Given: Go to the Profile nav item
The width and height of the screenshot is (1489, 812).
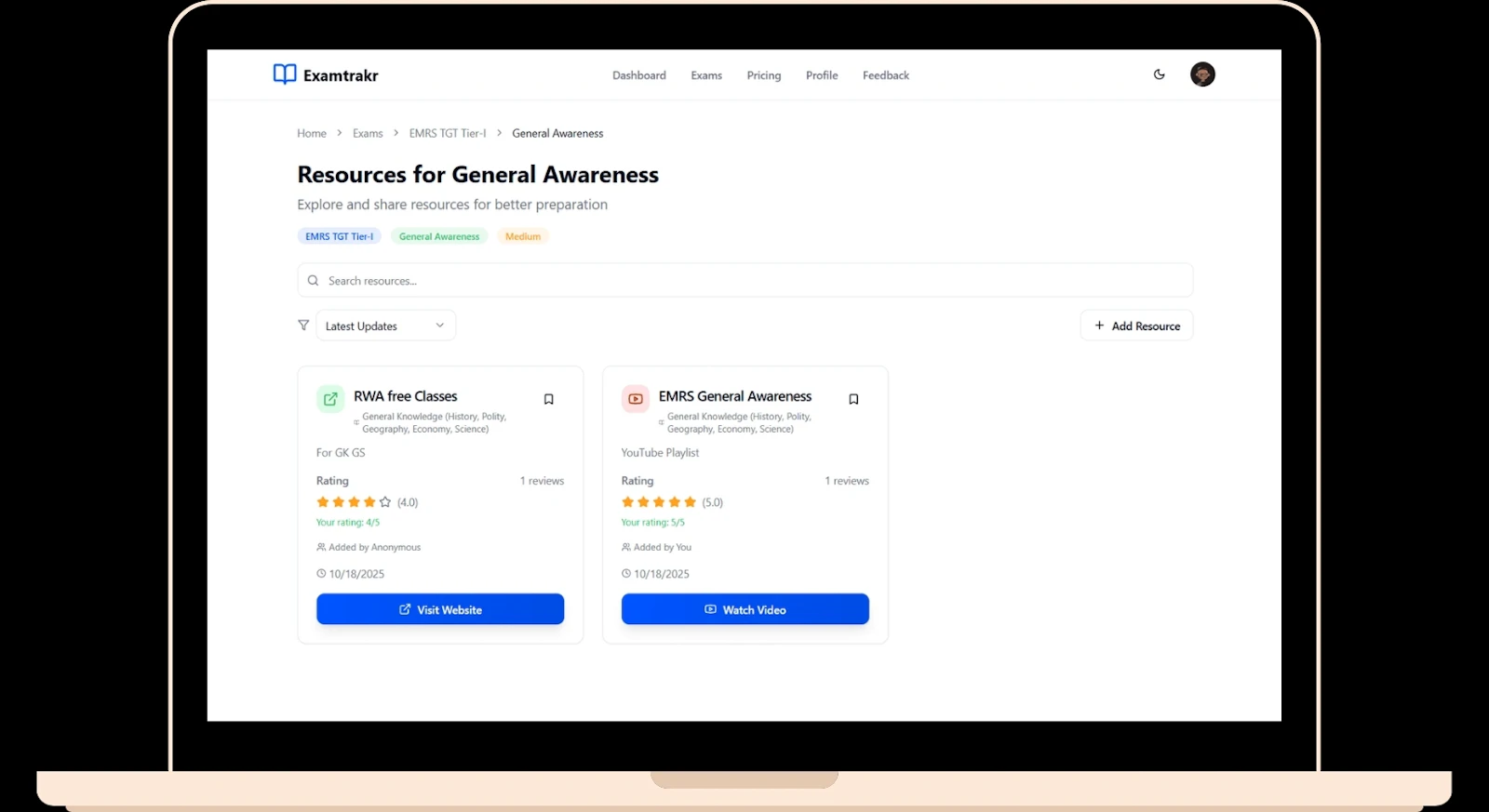Looking at the screenshot, I should (822, 75).
